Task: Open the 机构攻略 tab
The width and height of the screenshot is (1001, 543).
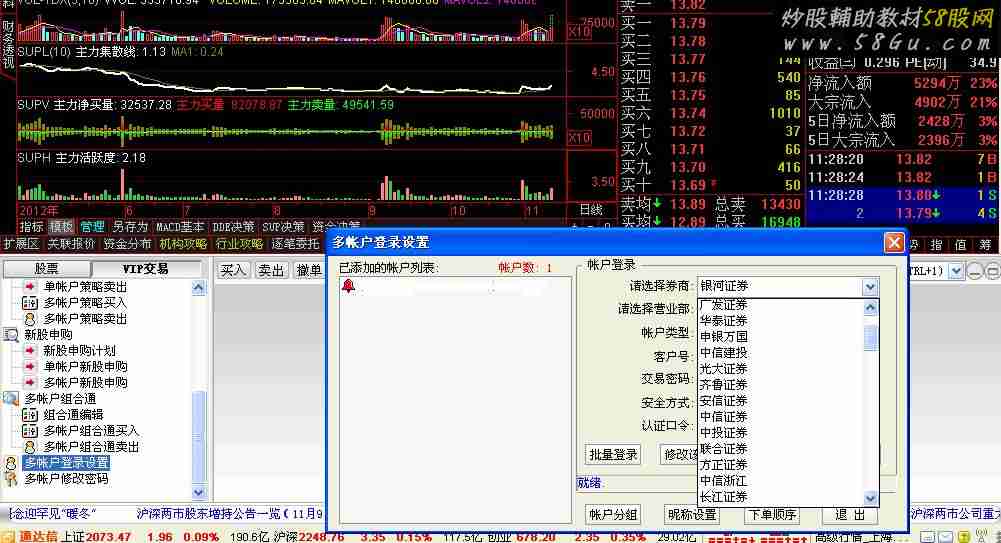Action: (x=183, y=244)
